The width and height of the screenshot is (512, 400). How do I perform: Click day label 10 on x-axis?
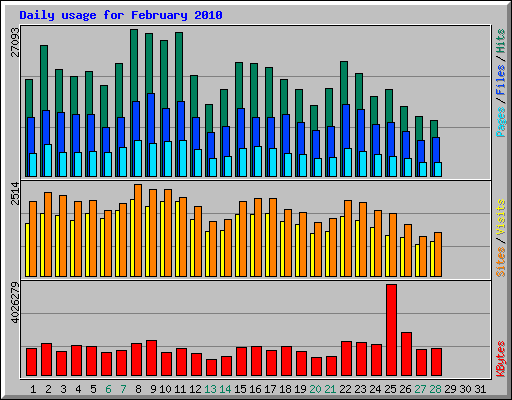(x=165, y=389)
